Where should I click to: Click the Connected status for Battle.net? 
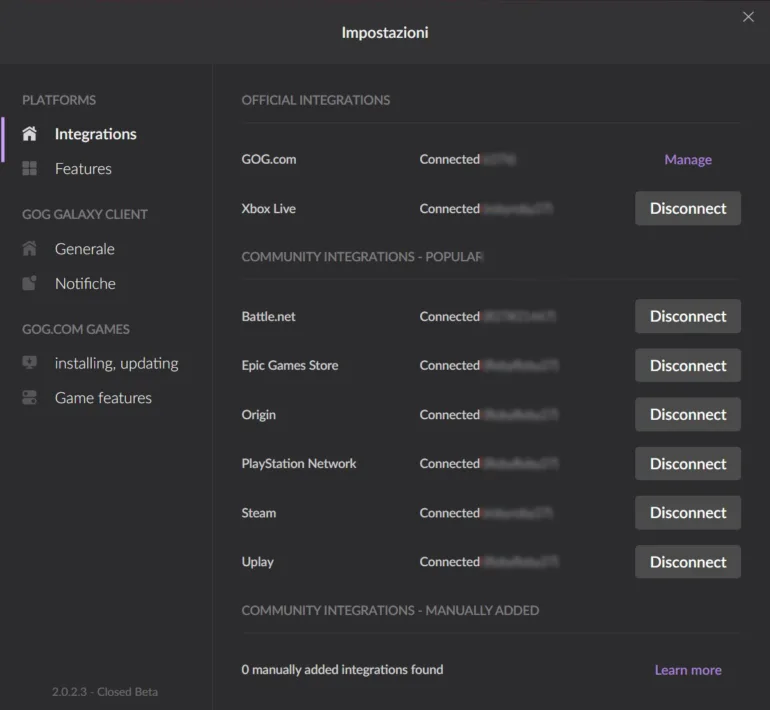449,316
